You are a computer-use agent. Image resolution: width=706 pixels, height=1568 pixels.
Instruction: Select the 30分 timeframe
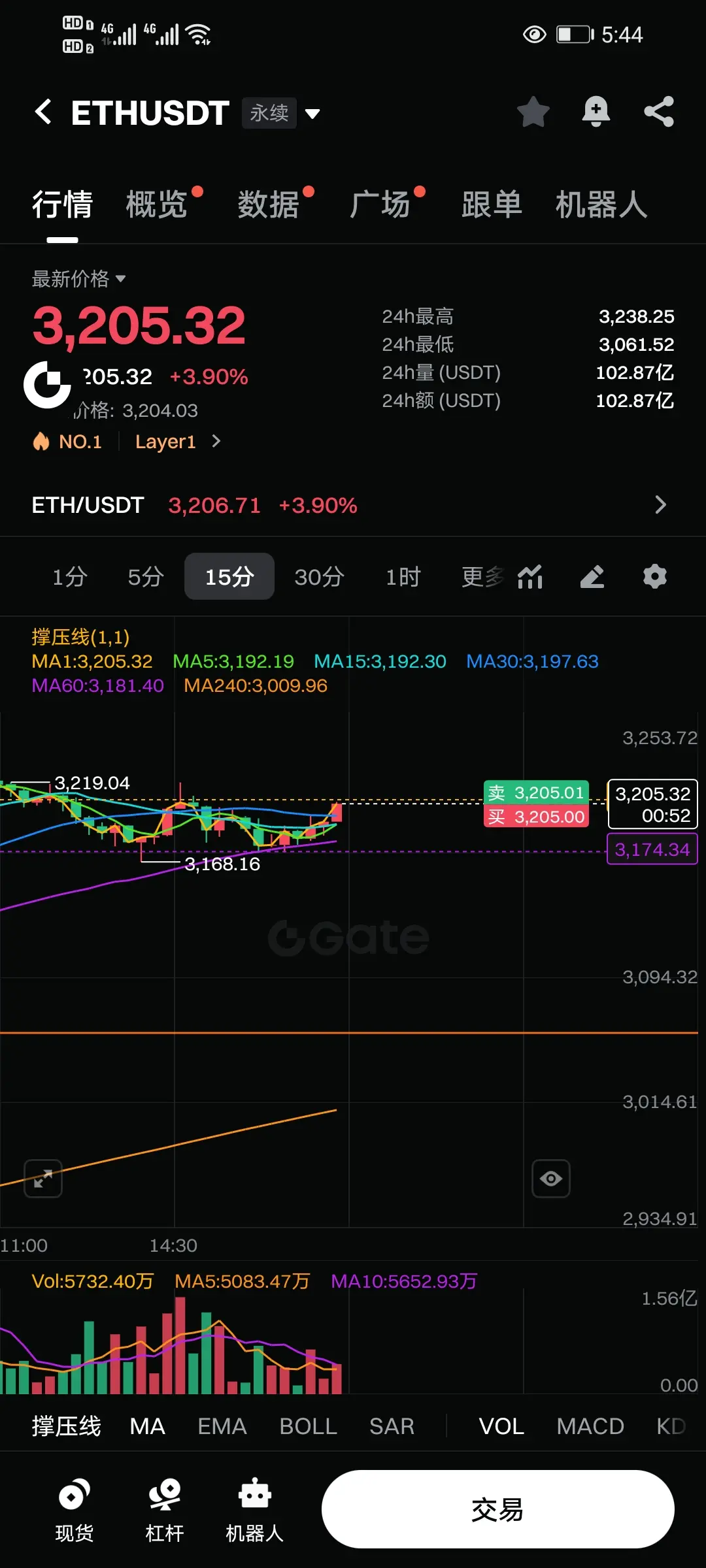[319, 577]
